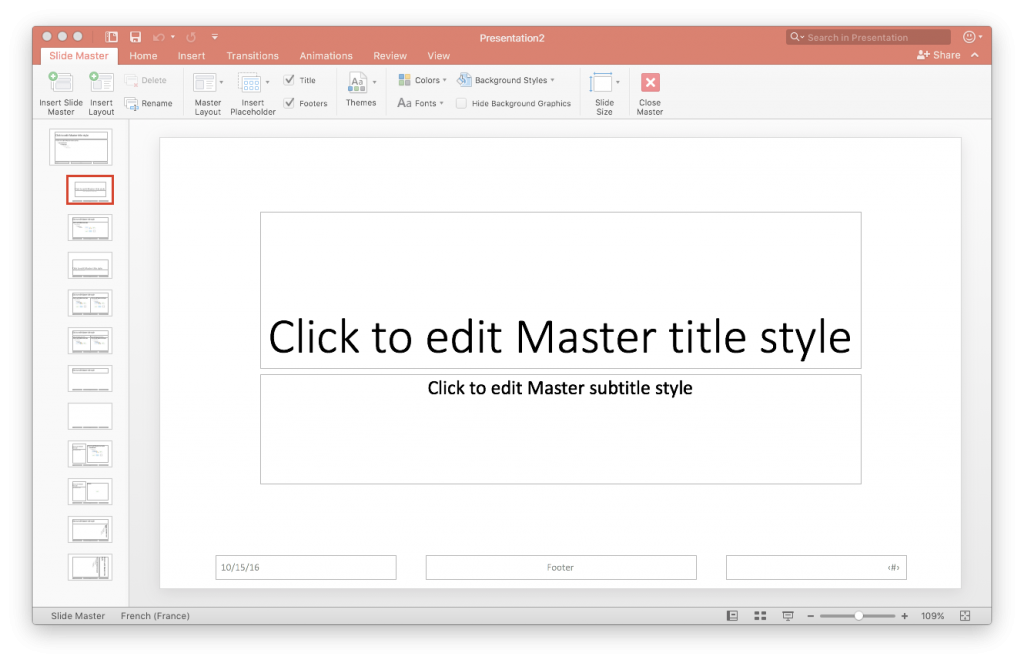Toggle the Footers checkbox
This screenshot has width=1024, height=663.
[x=287, y=103]
